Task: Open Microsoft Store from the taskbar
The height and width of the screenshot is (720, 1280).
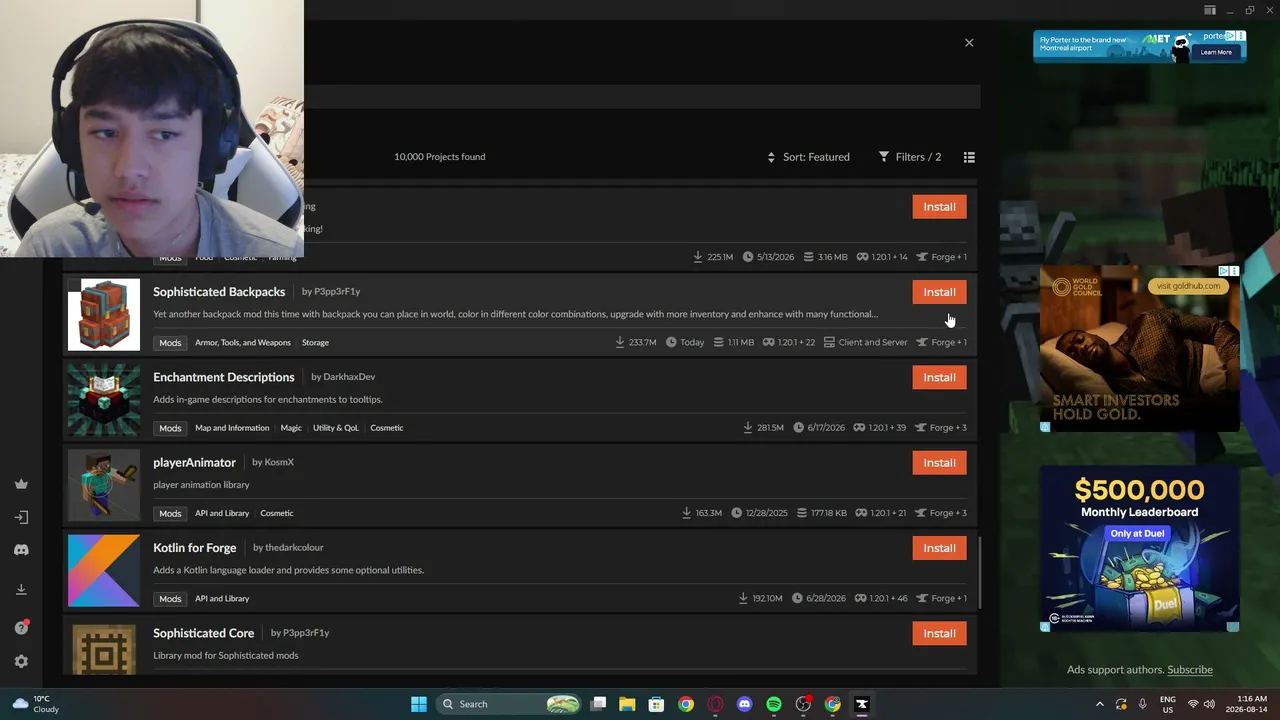Action: tap(656, 704)
